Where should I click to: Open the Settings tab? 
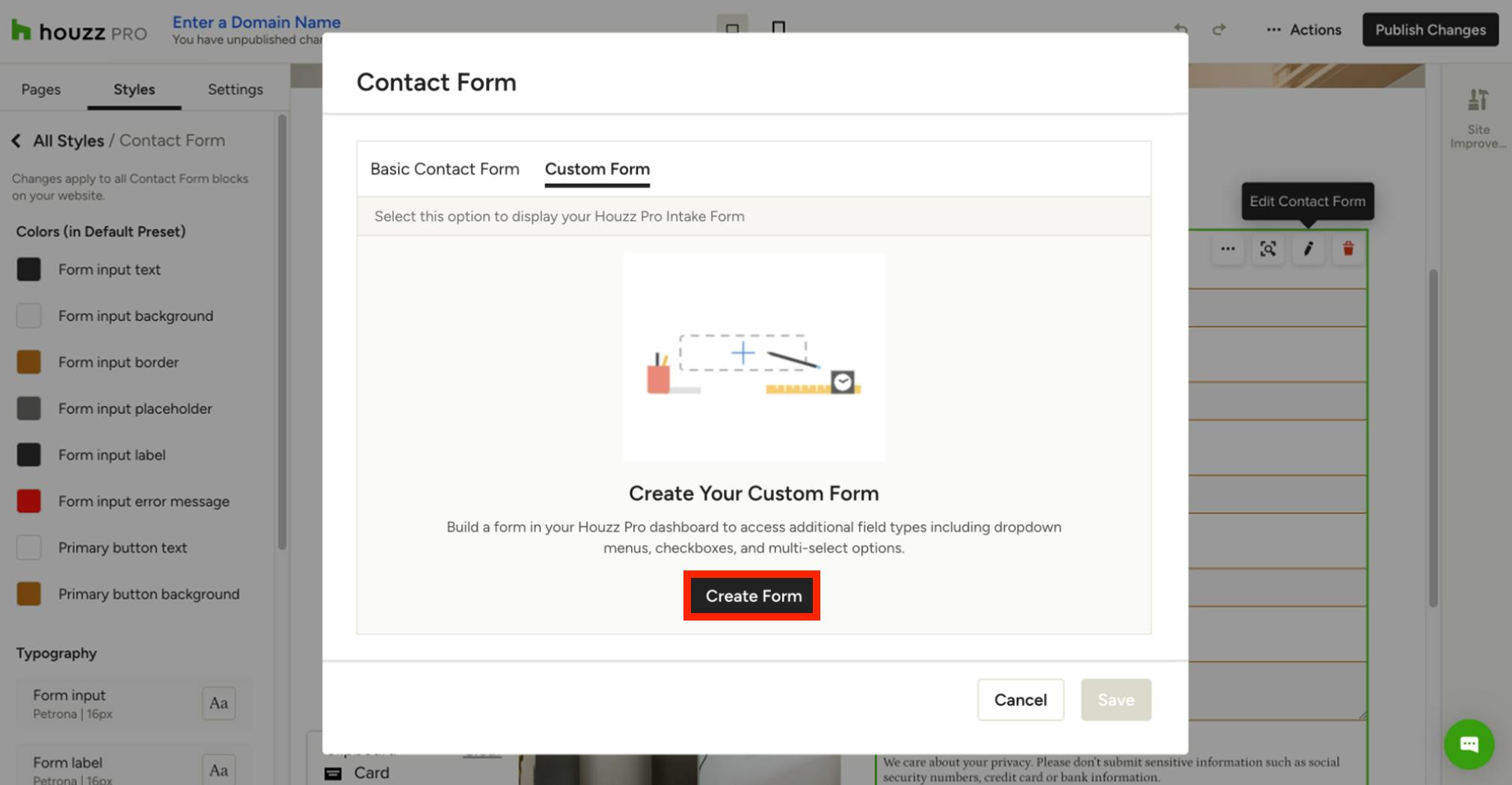tap(236, 89)
